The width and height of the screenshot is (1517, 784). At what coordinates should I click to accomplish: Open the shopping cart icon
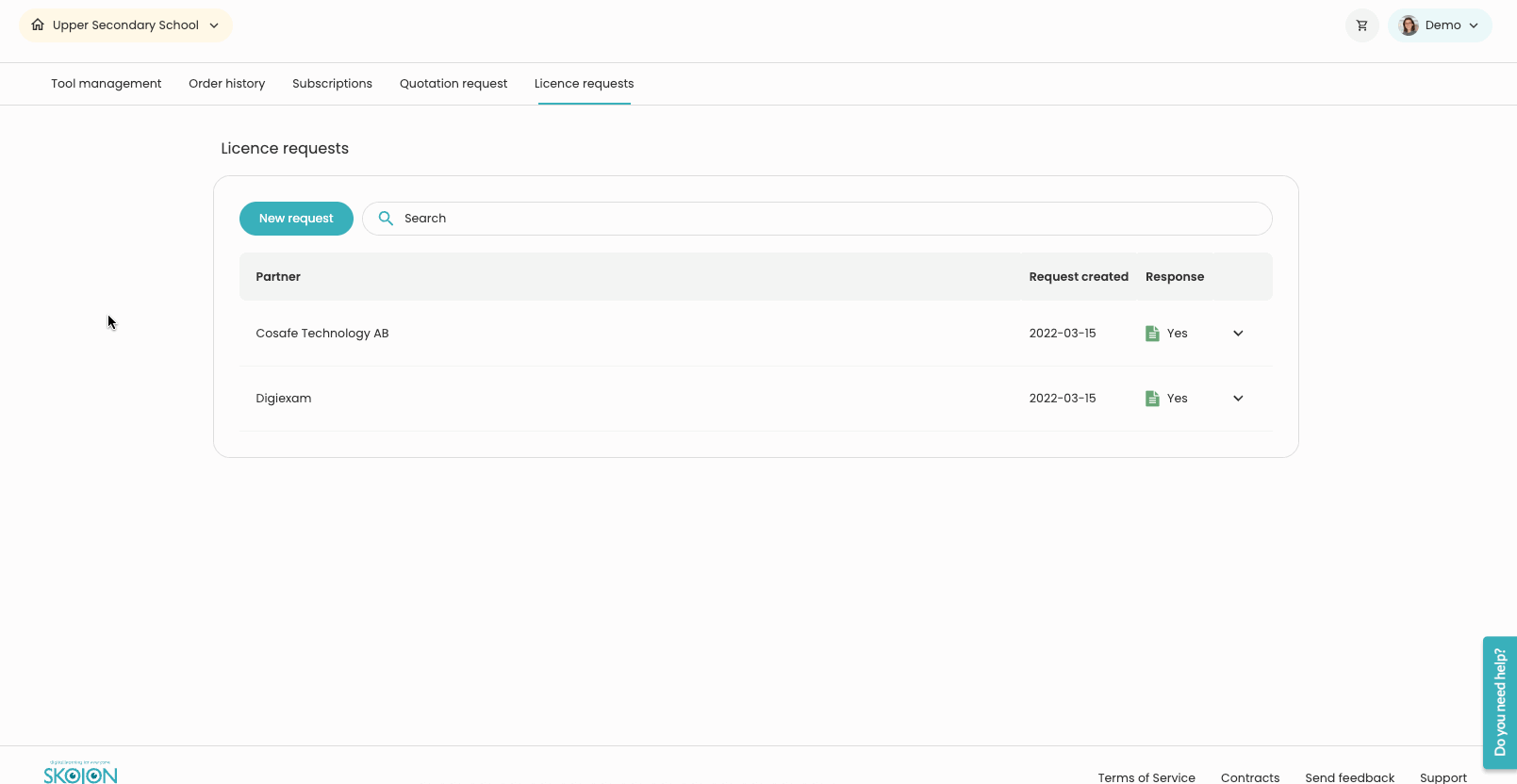(x=1361, y=25)
